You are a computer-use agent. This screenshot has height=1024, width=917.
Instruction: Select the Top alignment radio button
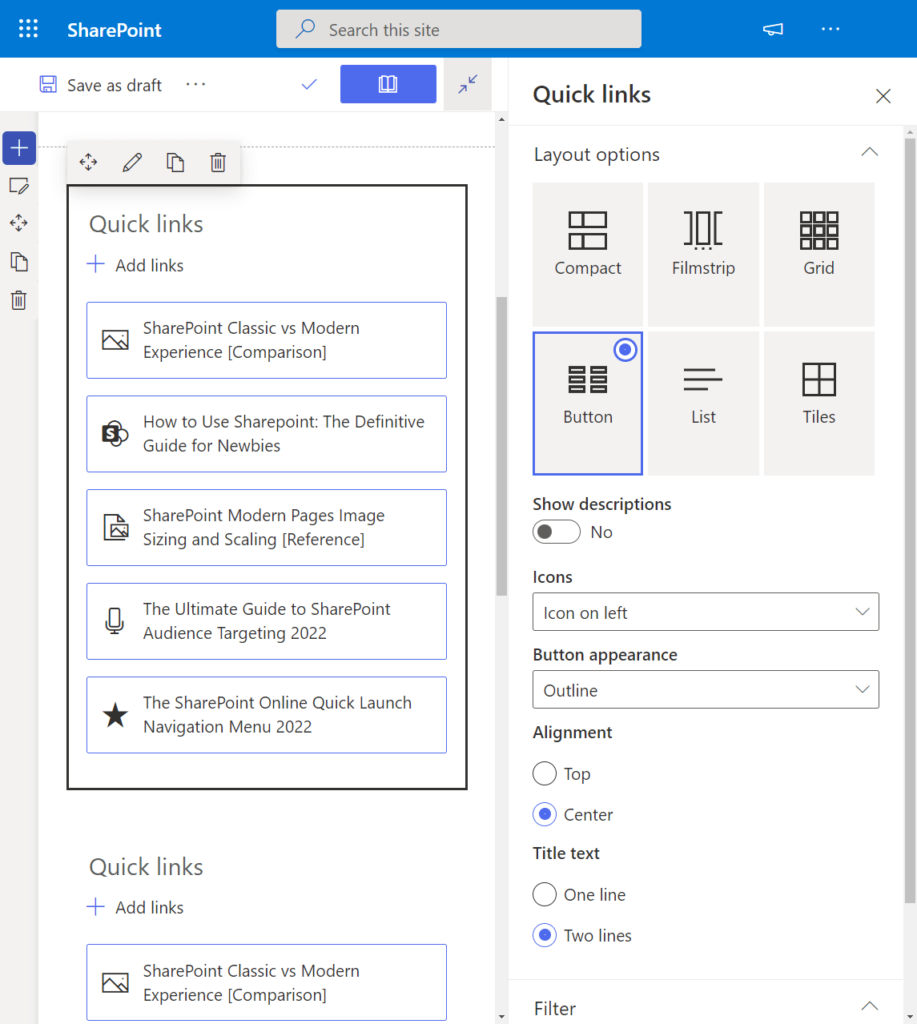click(545, 773)
